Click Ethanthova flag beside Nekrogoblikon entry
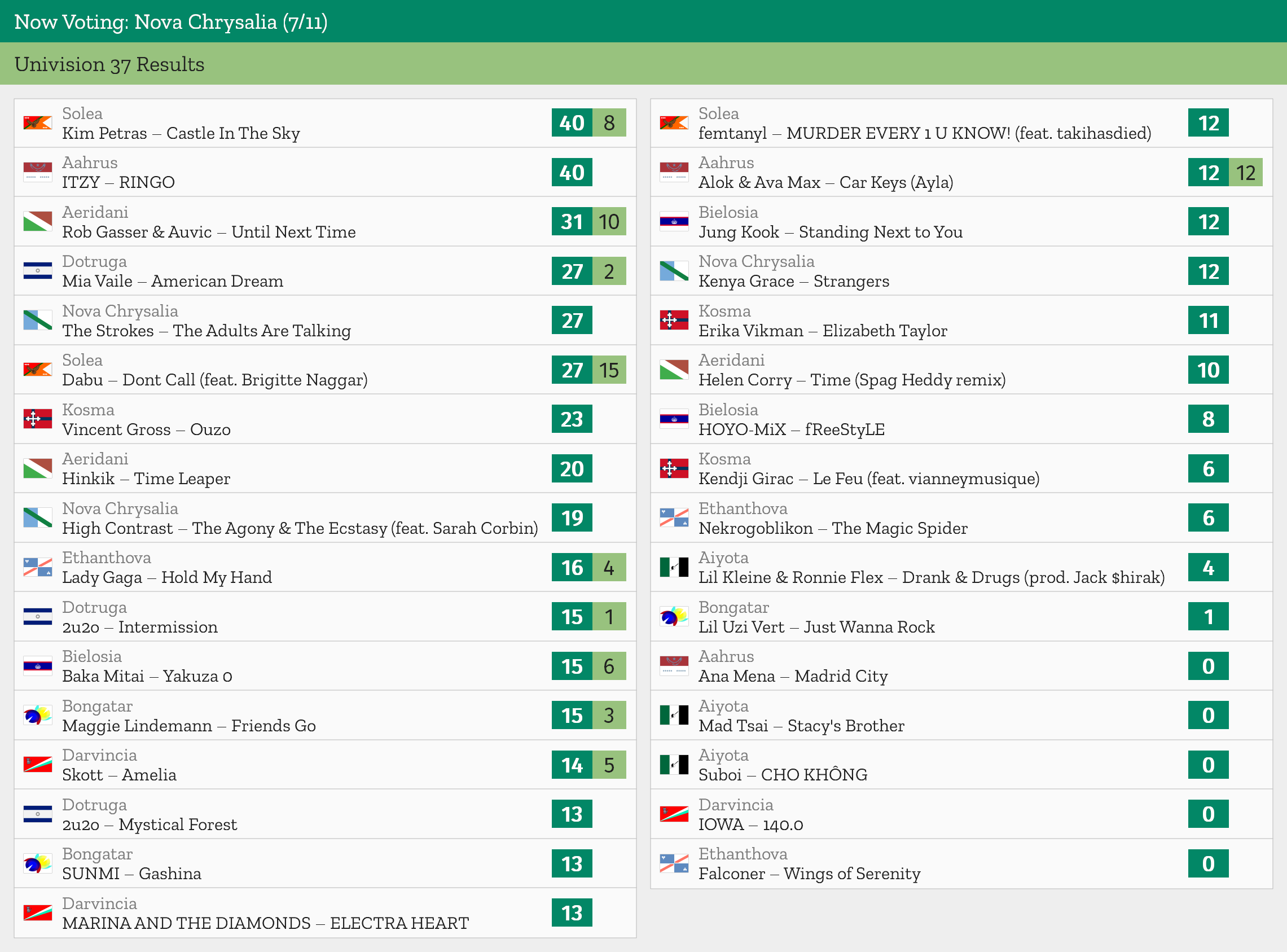 pos(674,518)
